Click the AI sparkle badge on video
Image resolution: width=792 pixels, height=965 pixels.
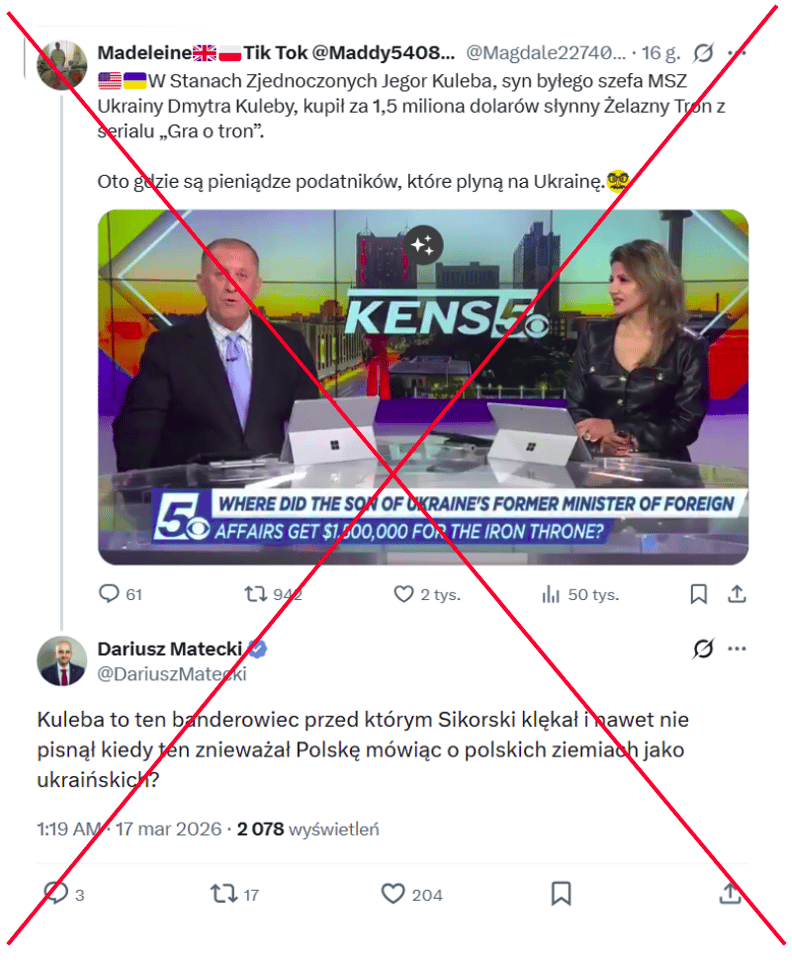pyautogui.click(x=423, y=246)
